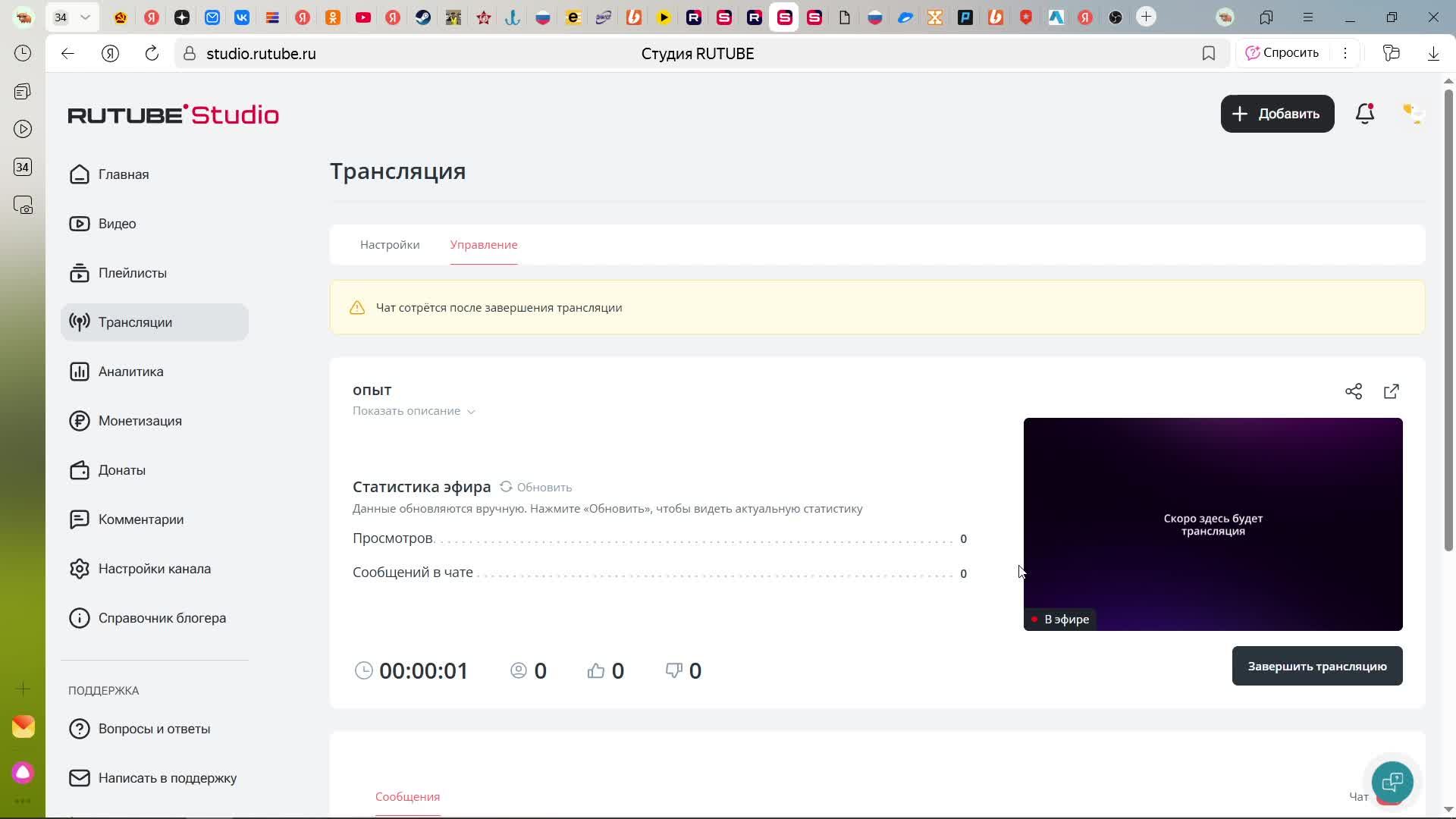
Task: Open the notifications bell
Action: coord(1364,114)
